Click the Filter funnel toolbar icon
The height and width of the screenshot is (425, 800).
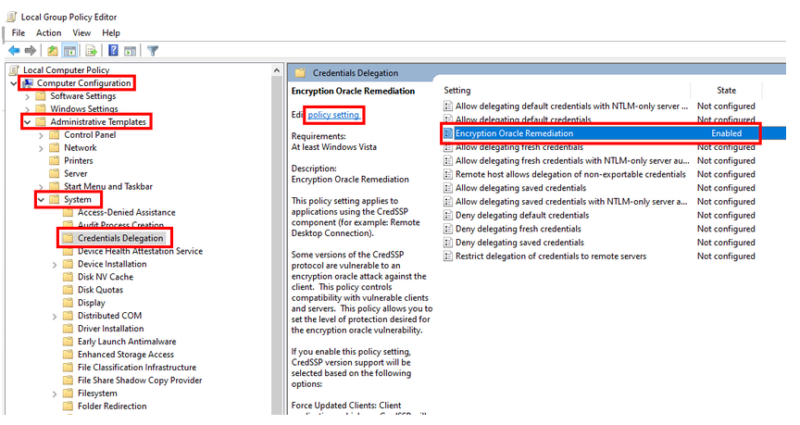(x=153, y=51)
